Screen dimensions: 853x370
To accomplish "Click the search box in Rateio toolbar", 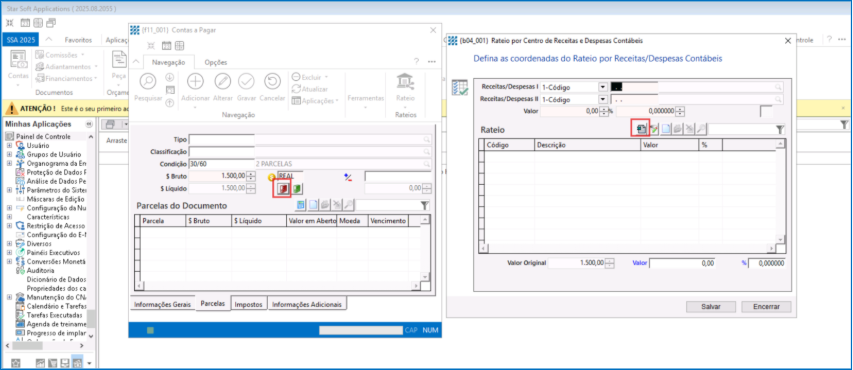I will [740, 130].
